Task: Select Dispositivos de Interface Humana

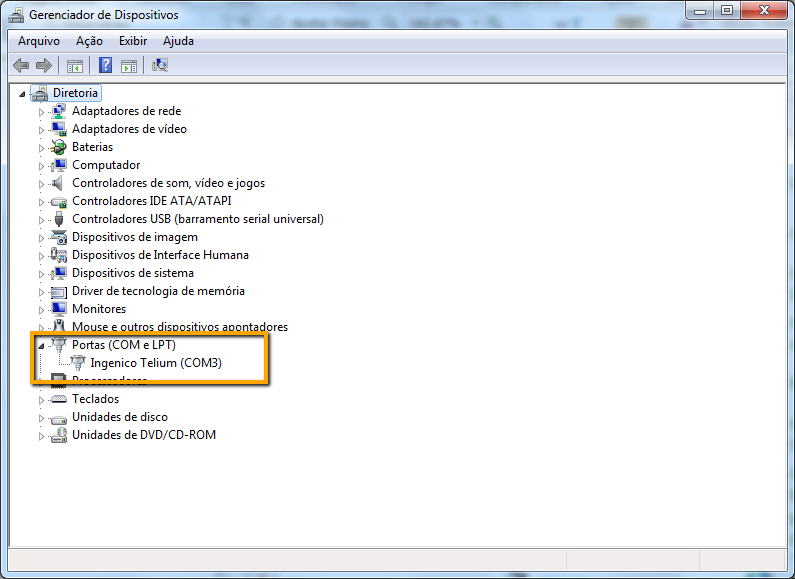Action: [160, 255]
